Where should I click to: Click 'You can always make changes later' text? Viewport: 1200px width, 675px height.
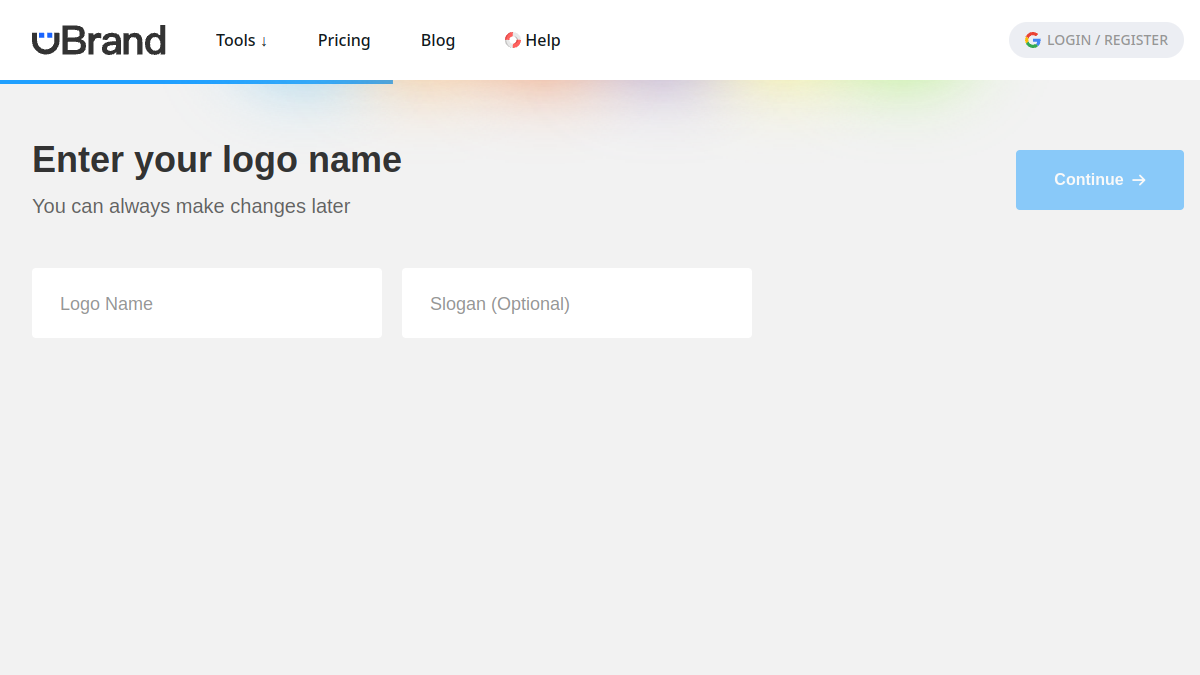191,206
